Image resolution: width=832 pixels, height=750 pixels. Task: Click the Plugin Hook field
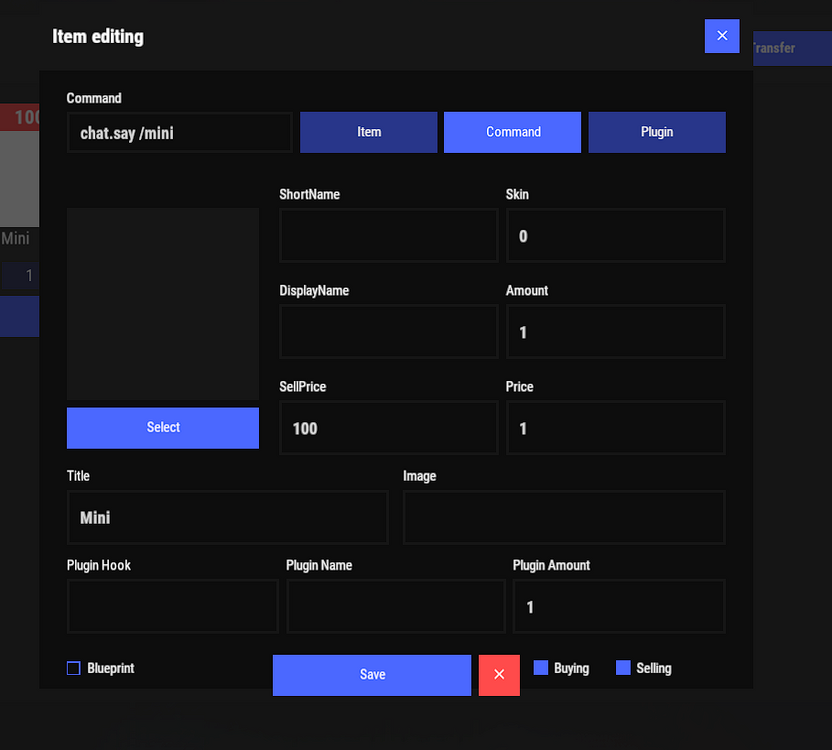click(x=172, y=607)
